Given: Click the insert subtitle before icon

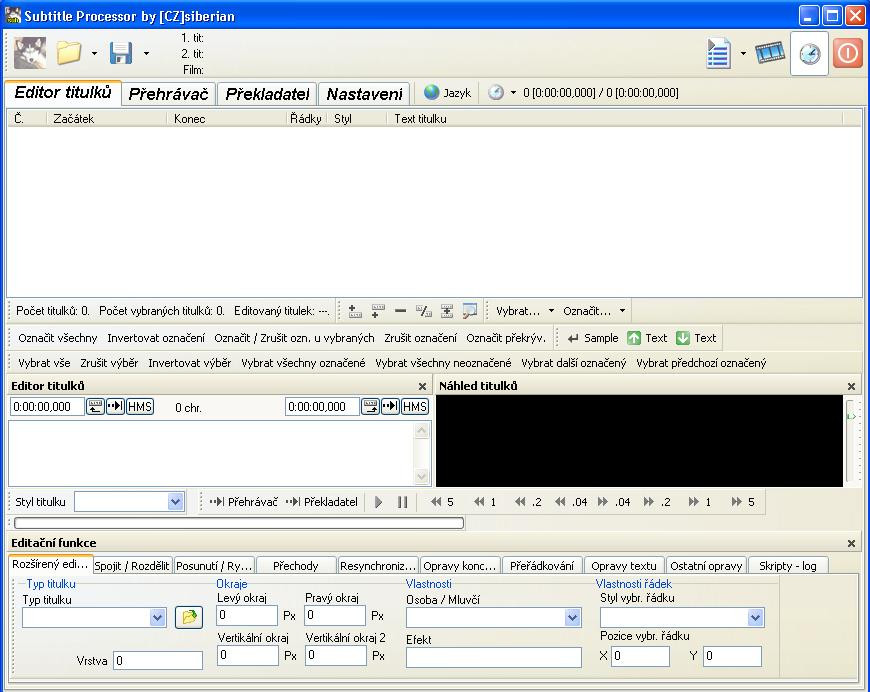Looking at the screenshot, I should tap(355, 311).
